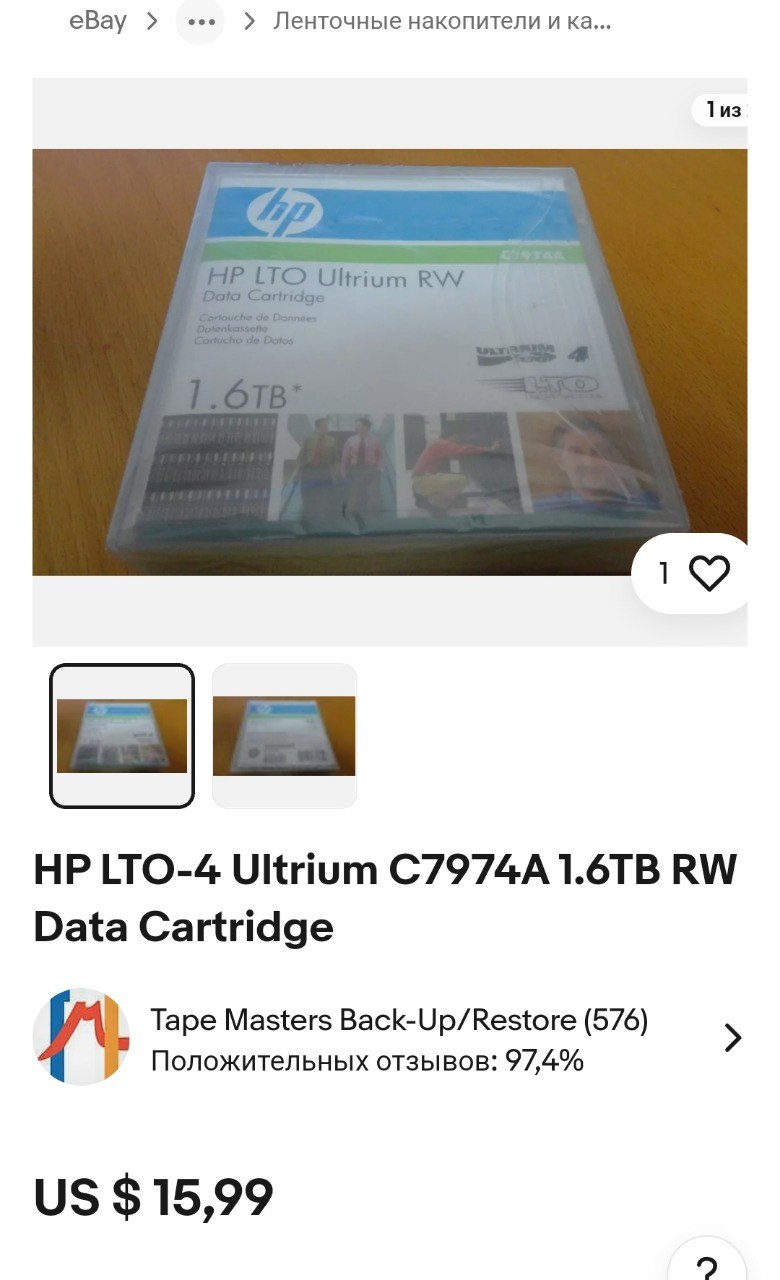Open the eBay breadcrumb link
The width and height of the screenshot is (780, 1280).
[x=98, y=21]
